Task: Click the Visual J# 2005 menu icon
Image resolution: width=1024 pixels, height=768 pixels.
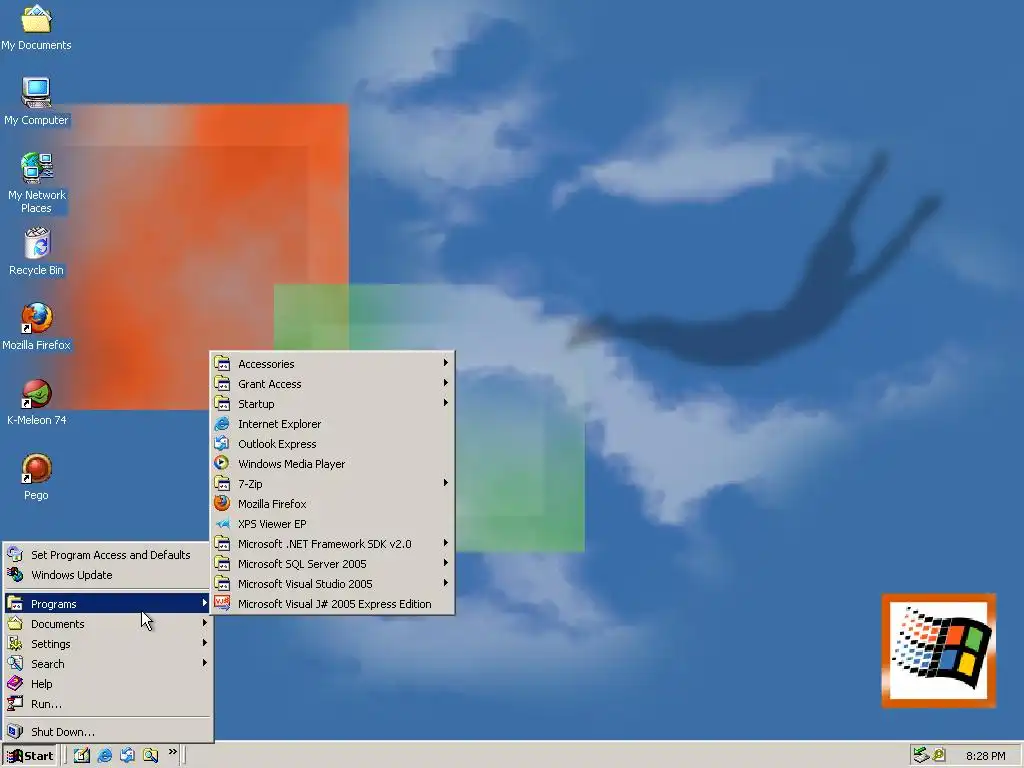Action: click(x=222, y=603)
